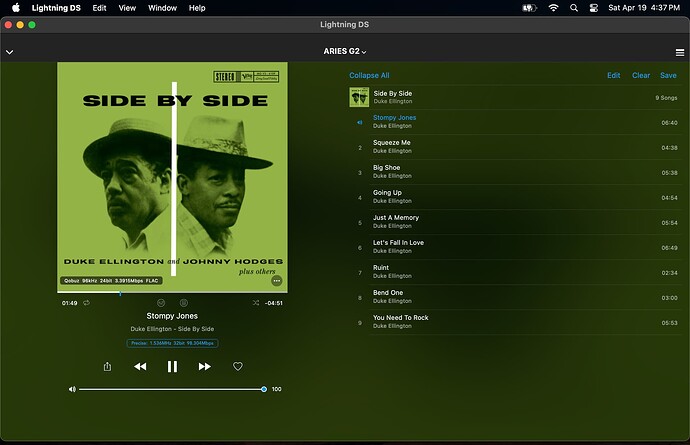Click the circular list icon below album art

184,303
